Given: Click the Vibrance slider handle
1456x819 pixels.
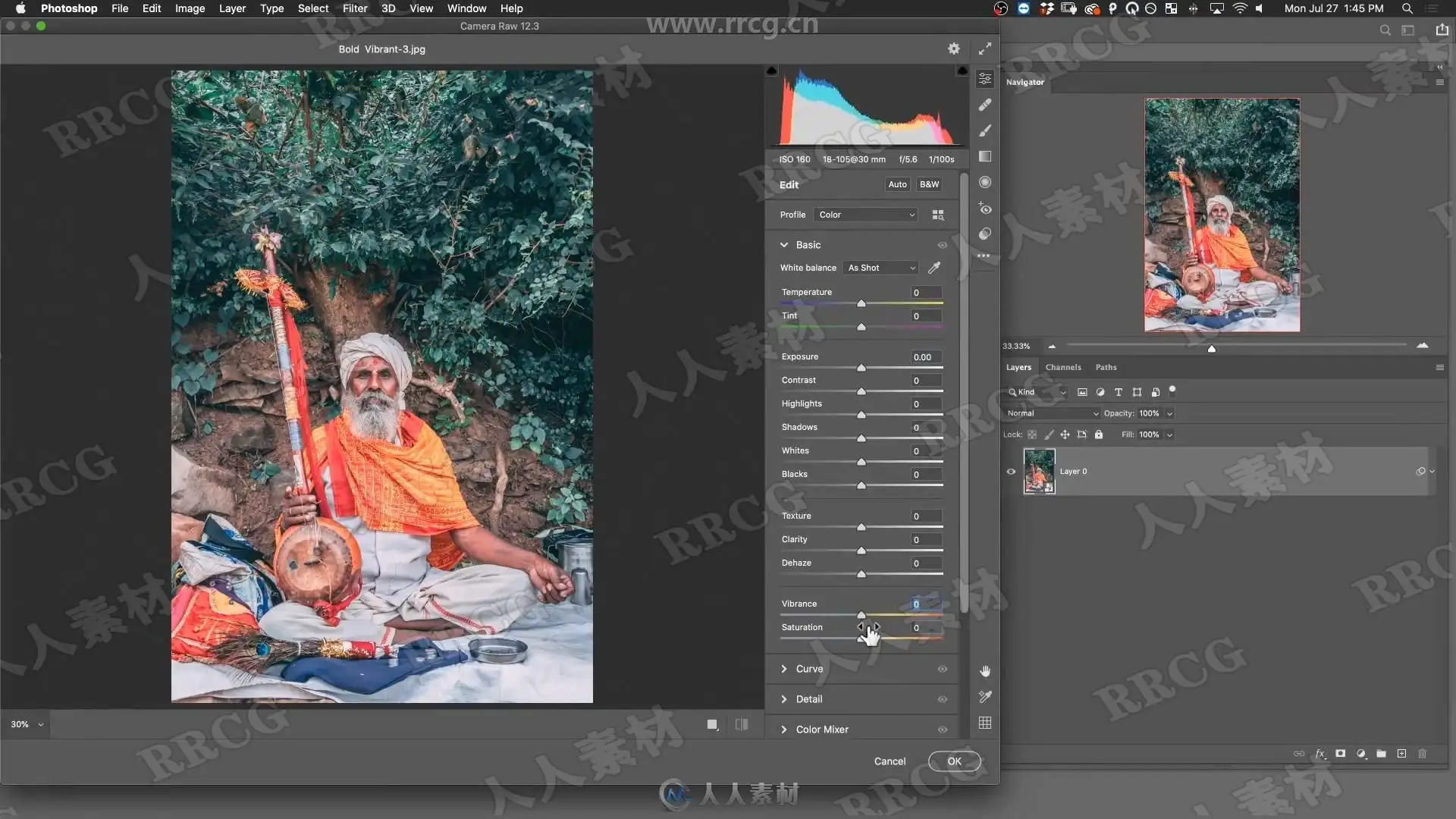Looking at the screenshot, I should click(861, 615).
